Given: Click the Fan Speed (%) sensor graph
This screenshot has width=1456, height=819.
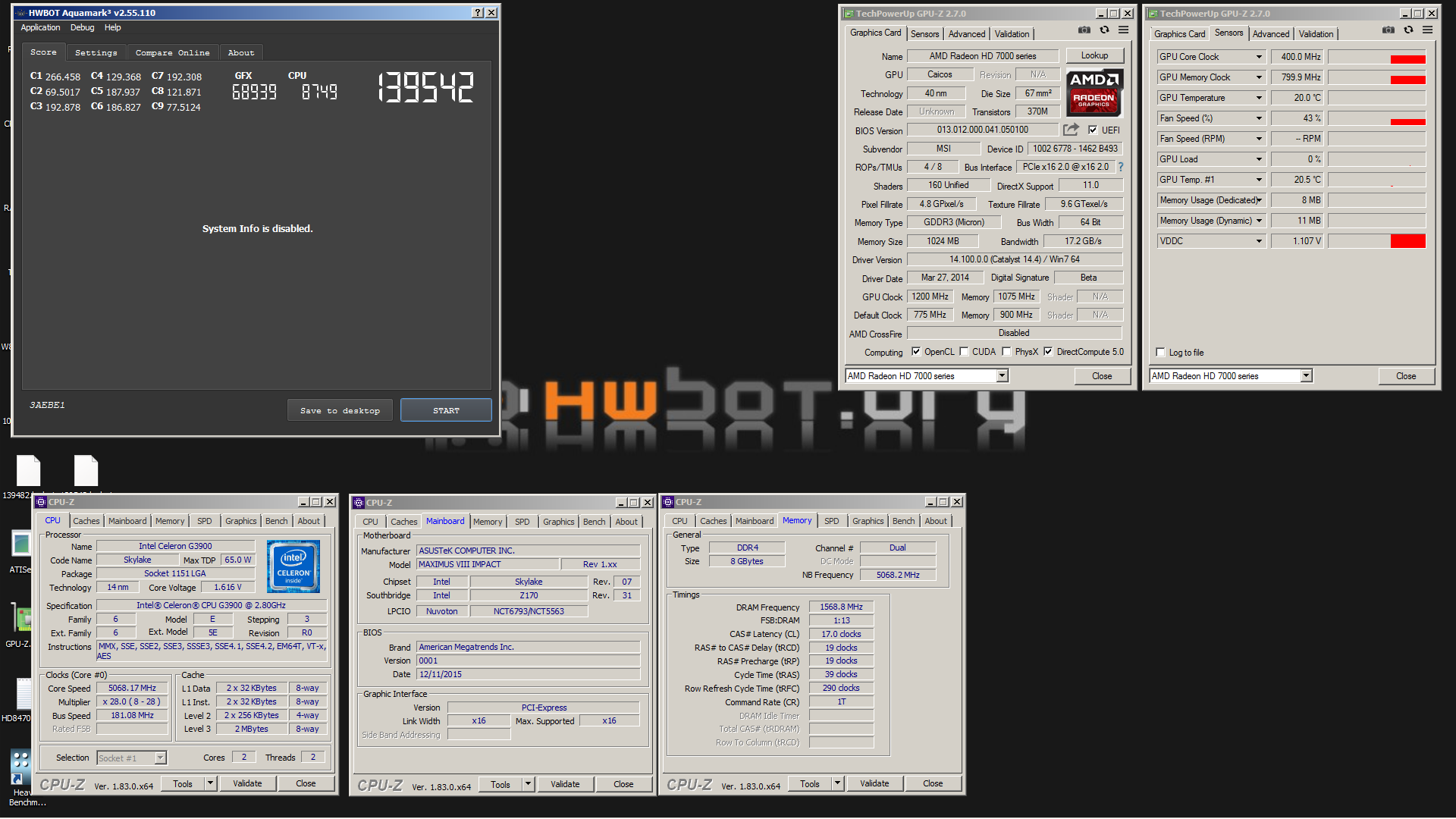Looking at the screenshot, I should [x=1376, y=118].
